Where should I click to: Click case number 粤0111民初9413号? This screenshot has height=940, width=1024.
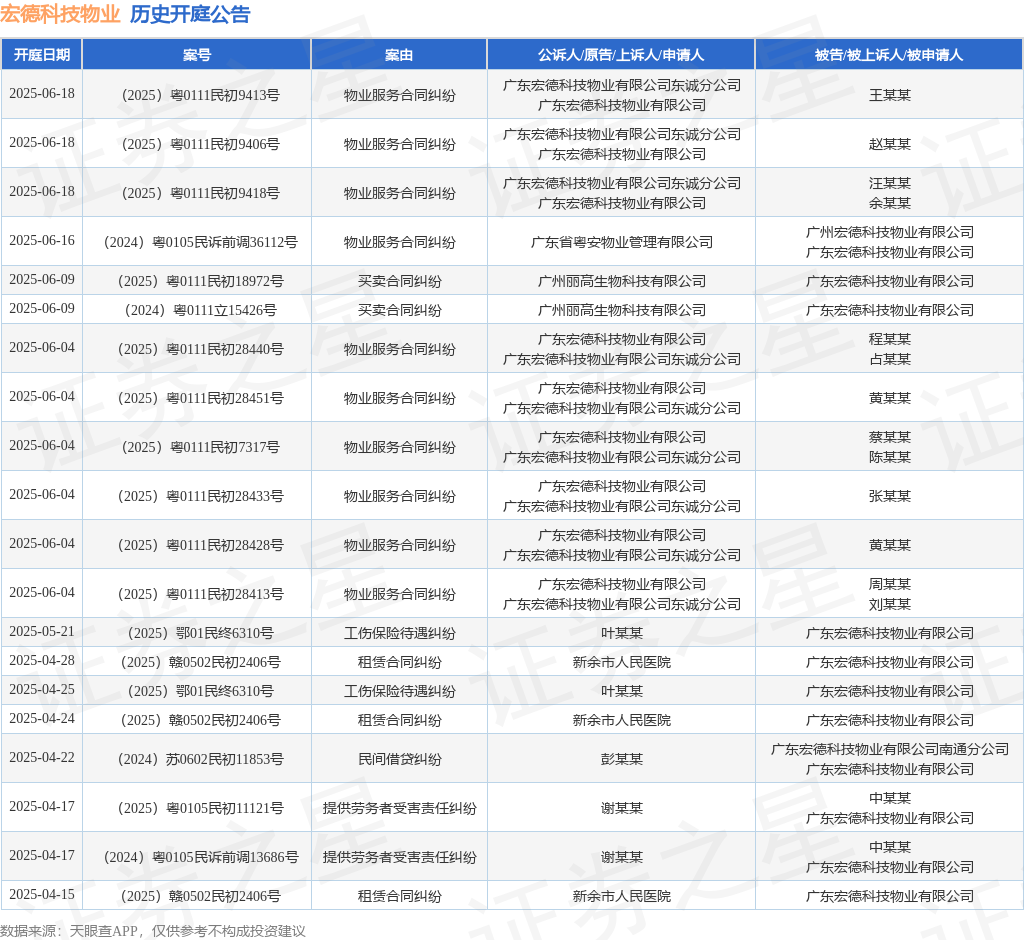200,95
